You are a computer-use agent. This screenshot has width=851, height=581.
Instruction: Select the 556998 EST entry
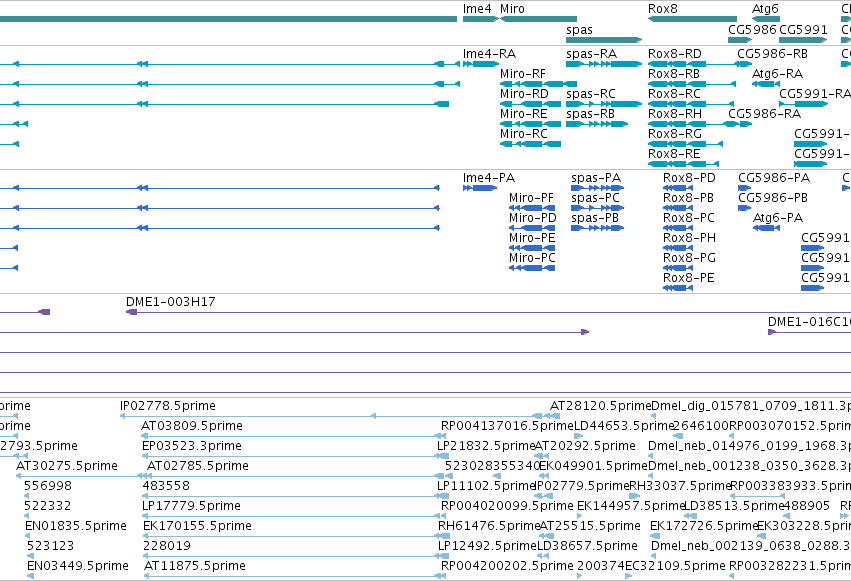pos(48,486)
